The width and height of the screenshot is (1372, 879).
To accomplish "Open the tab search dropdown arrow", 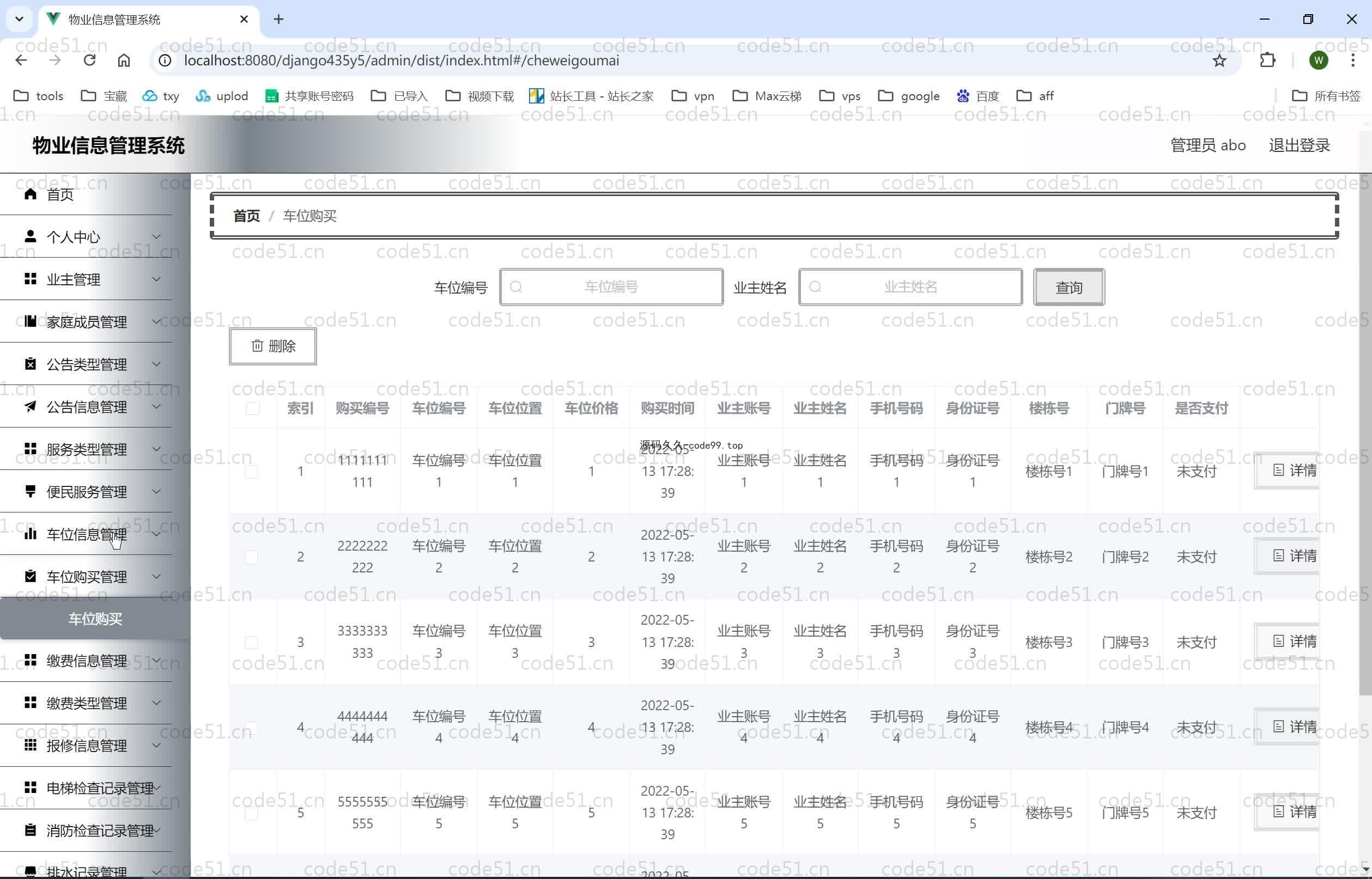I will 20,20.
